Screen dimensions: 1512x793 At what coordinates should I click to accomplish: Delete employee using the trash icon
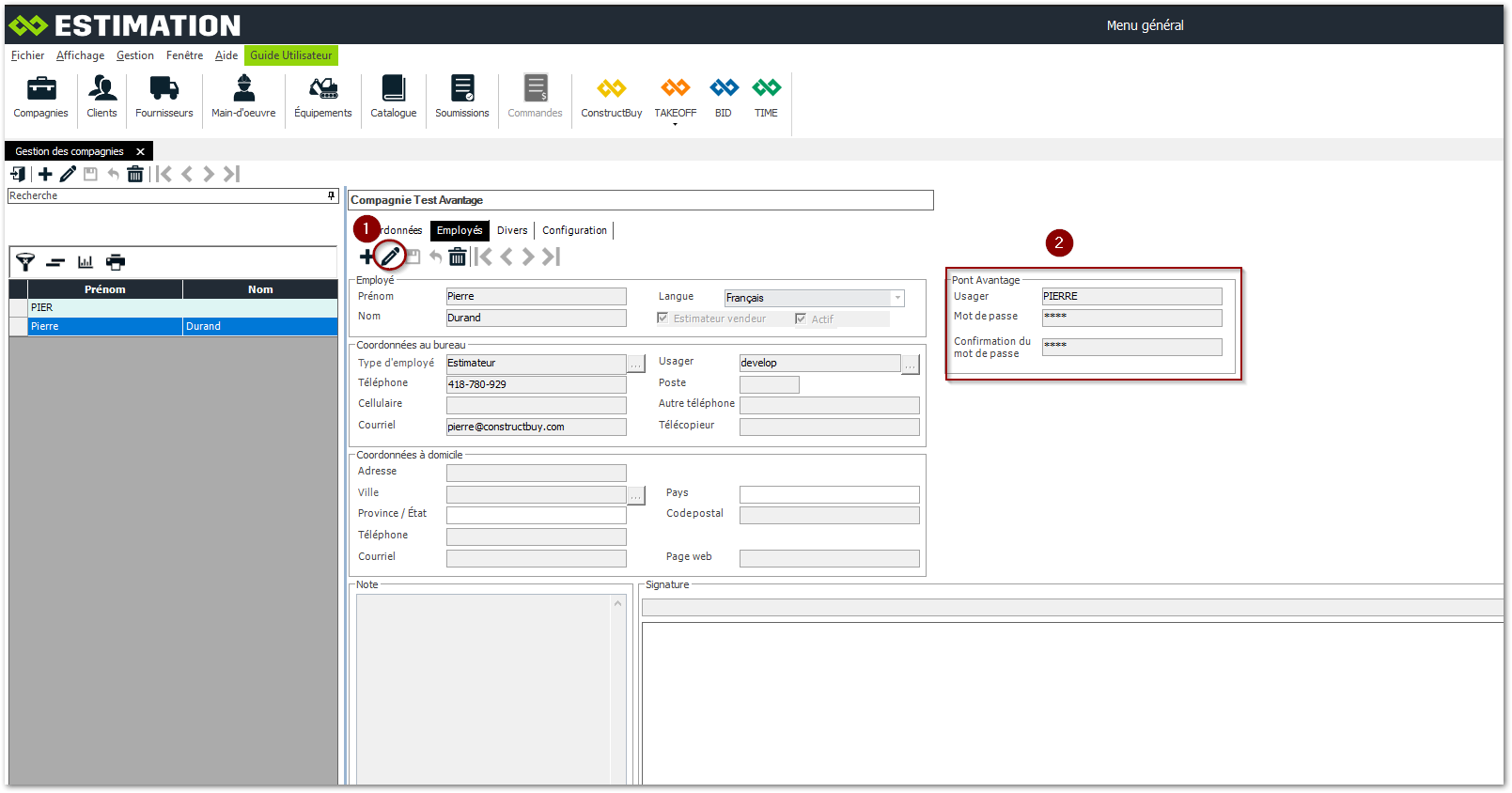458,257
